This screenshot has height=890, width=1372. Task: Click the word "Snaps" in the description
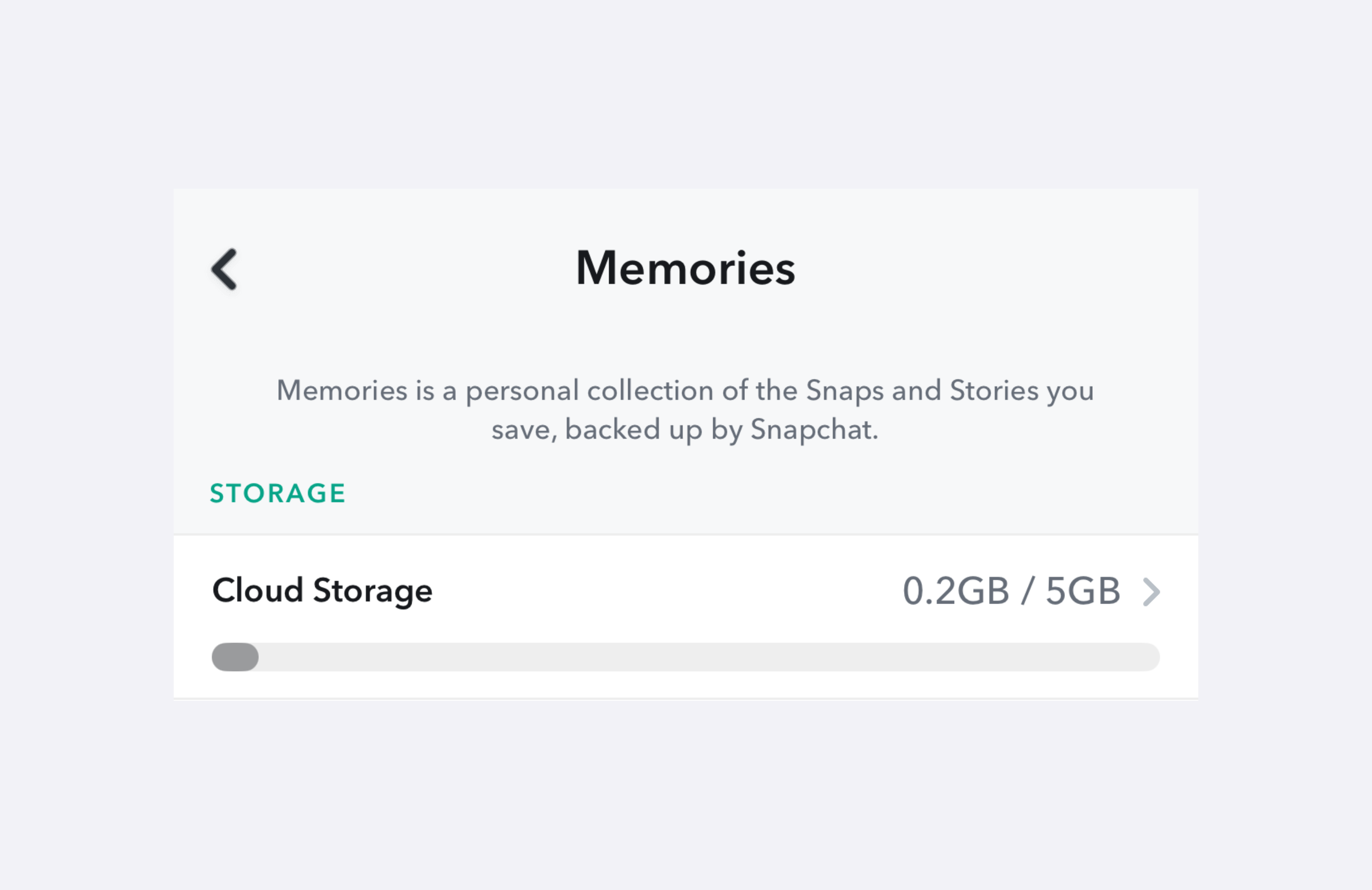click(x=845, y=391)
